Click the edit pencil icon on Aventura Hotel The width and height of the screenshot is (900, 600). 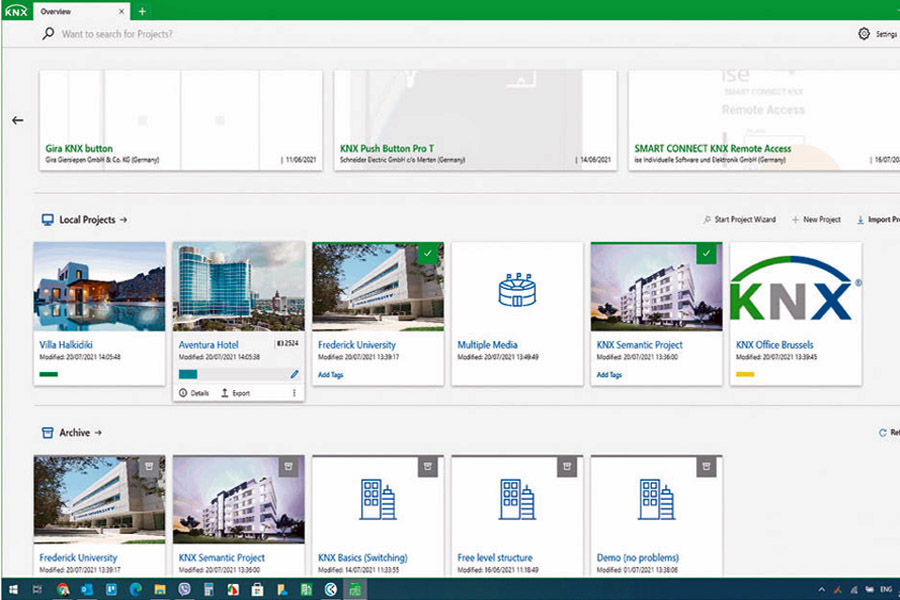pos(294,374)
